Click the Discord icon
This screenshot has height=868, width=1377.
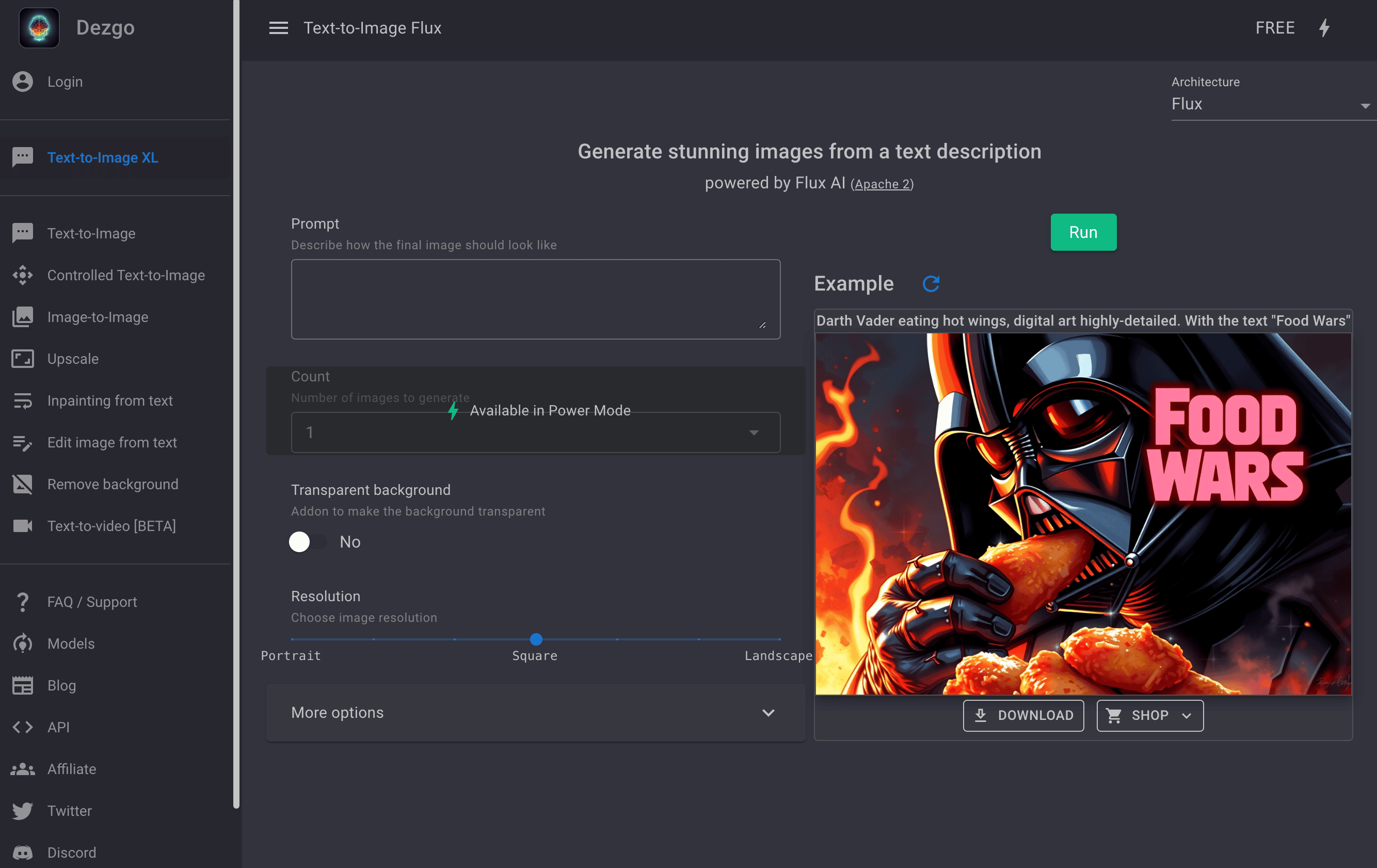click(22, 852)
